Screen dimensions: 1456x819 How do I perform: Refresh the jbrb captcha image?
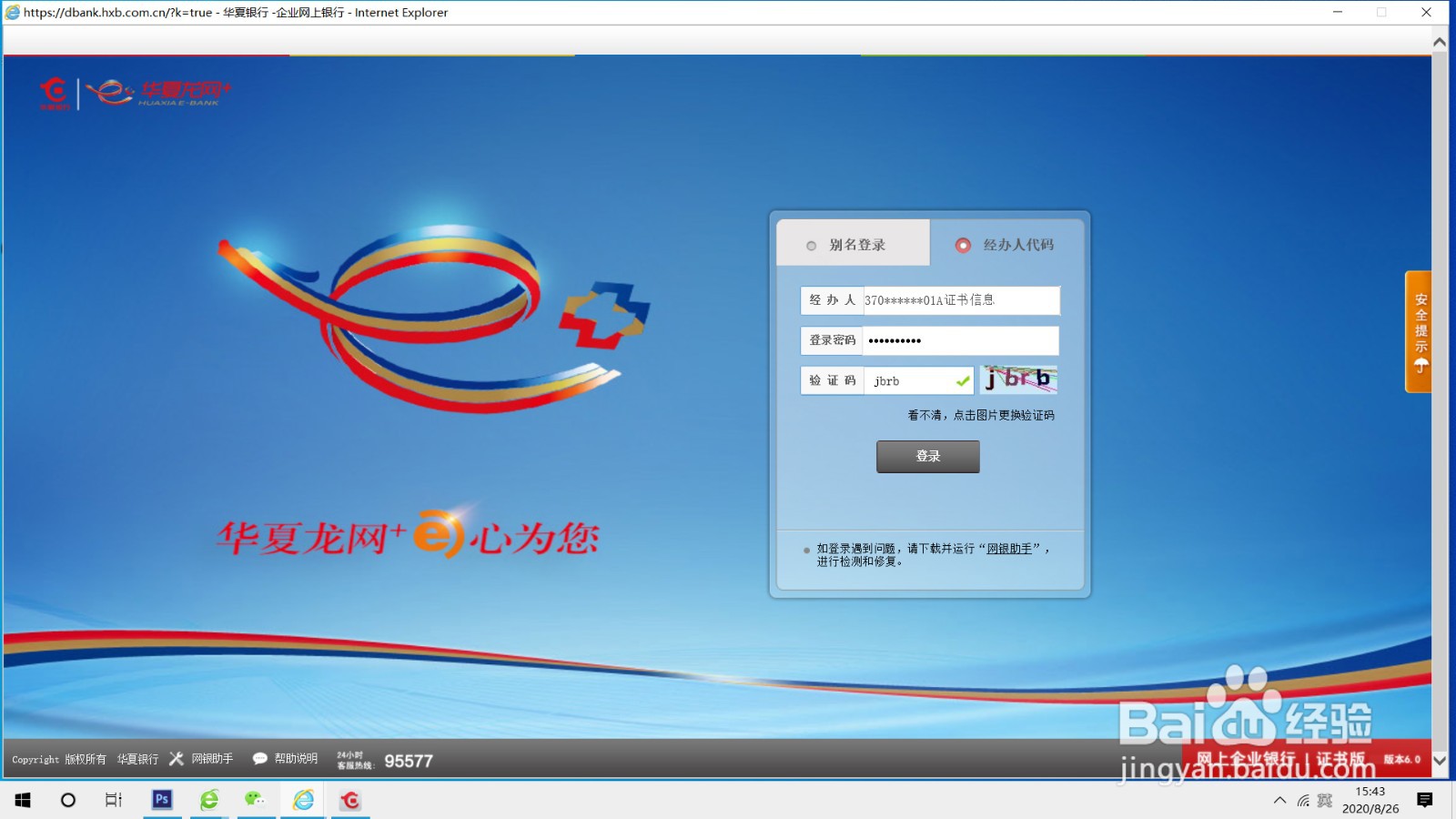[x=1018, y=379]
